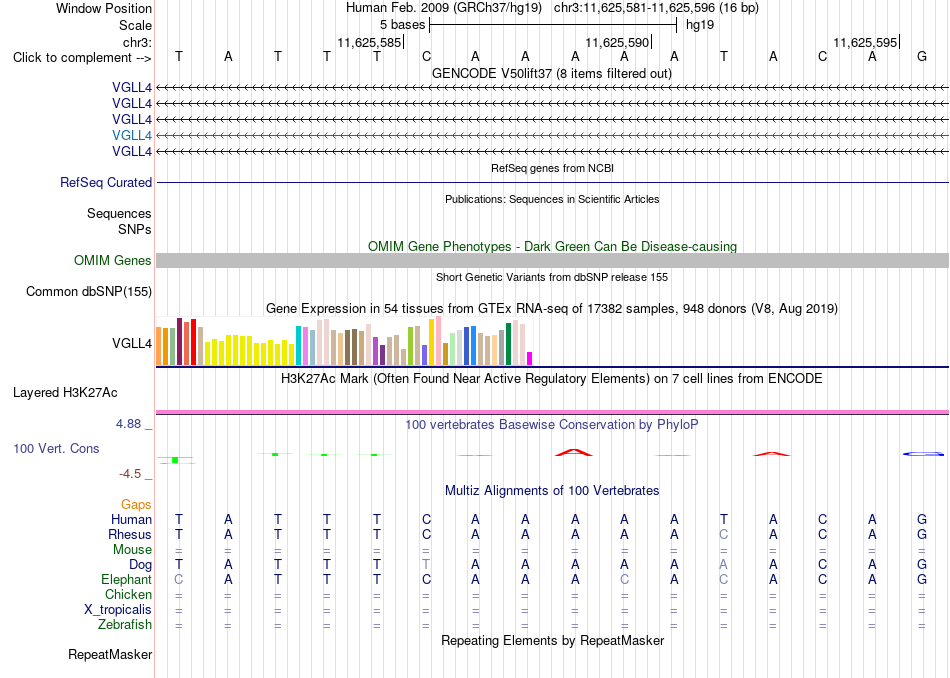950x678 pixels.
Task: Click the -4.5 PhyloP lower limit value
Action: pyautogui.click(x=130, y=474)
